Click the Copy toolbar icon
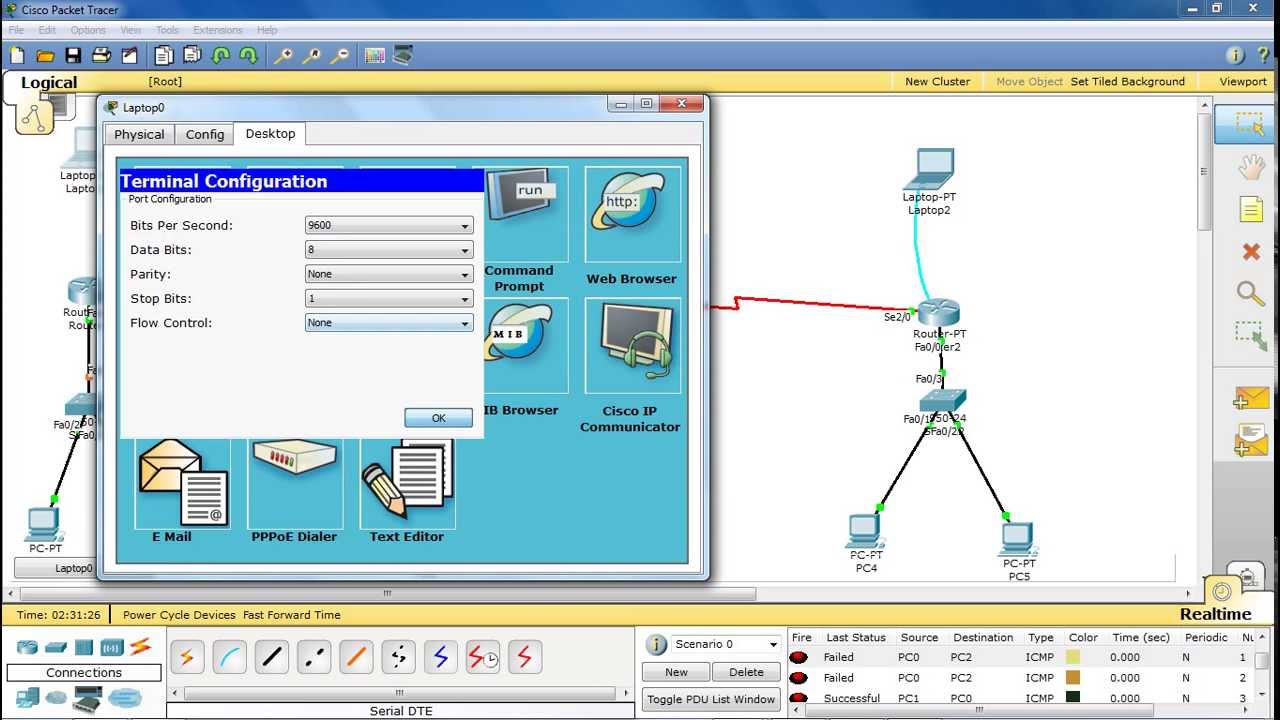1280x720 pixels. point(164,56)
